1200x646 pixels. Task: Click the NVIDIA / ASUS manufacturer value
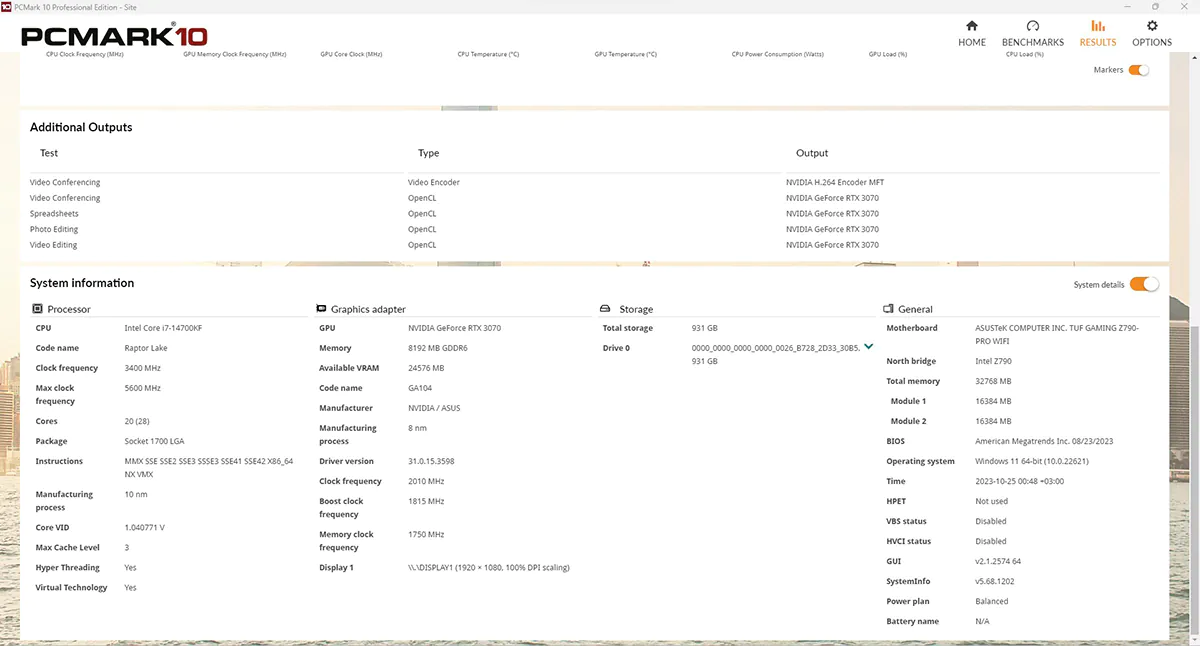(434, 408)
